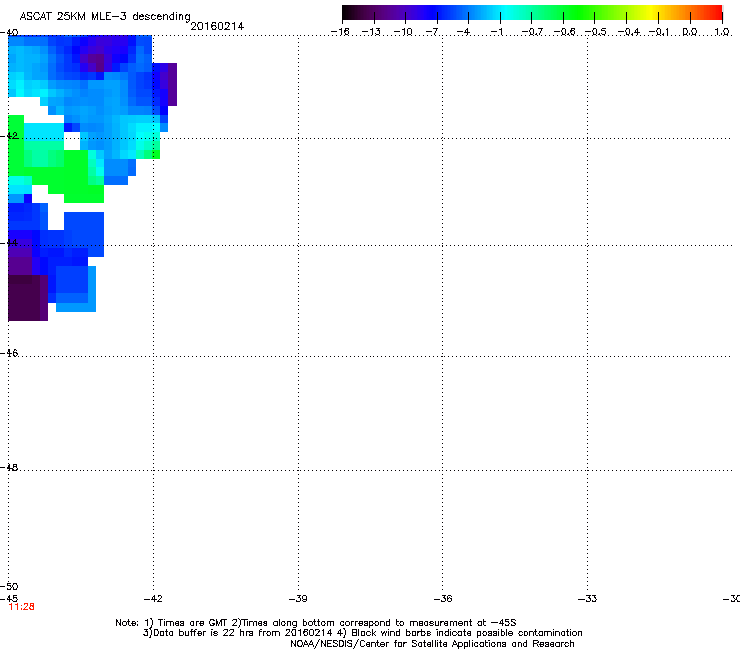The image size is (740, 650).
Task: Click the -33 longitude axis label
Action: tap(588, 599)
